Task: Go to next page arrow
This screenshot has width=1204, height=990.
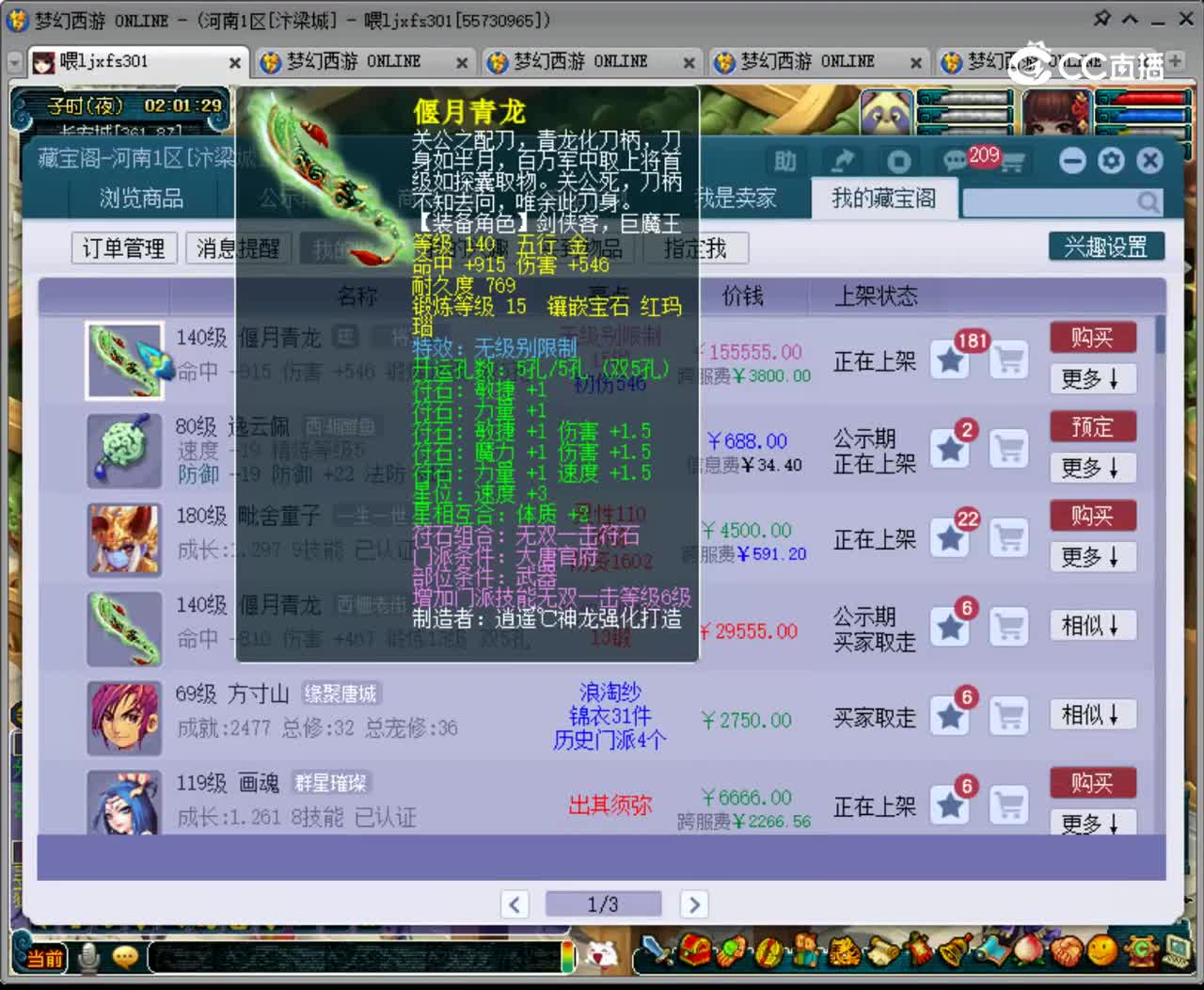Action: (x=694, y=904)
